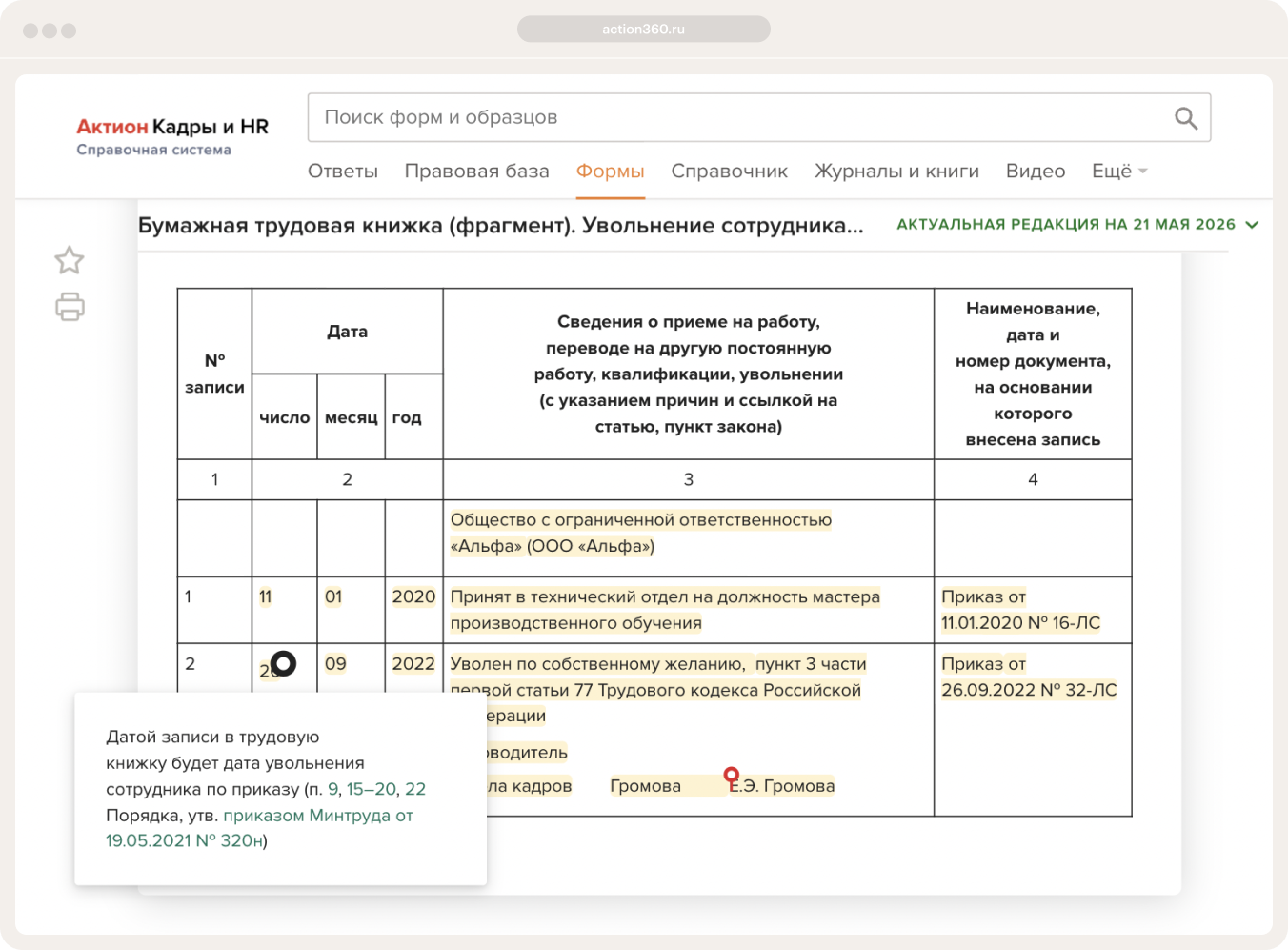Select the Формы tab
The width and height of the screenshot is (1288, 950).
click(x=611, y=172)
